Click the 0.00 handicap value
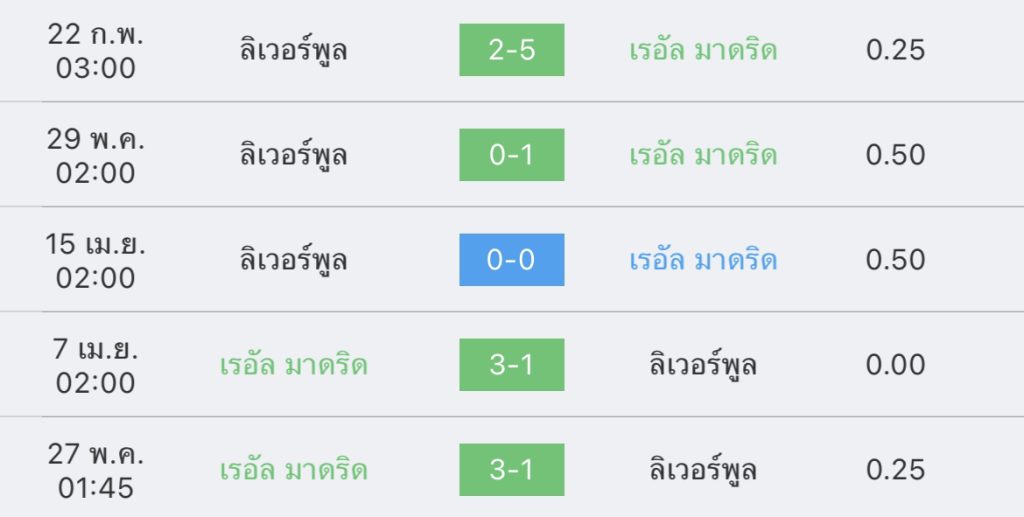The height and width of the screenshot is (517, 1024). click(895, 365)
